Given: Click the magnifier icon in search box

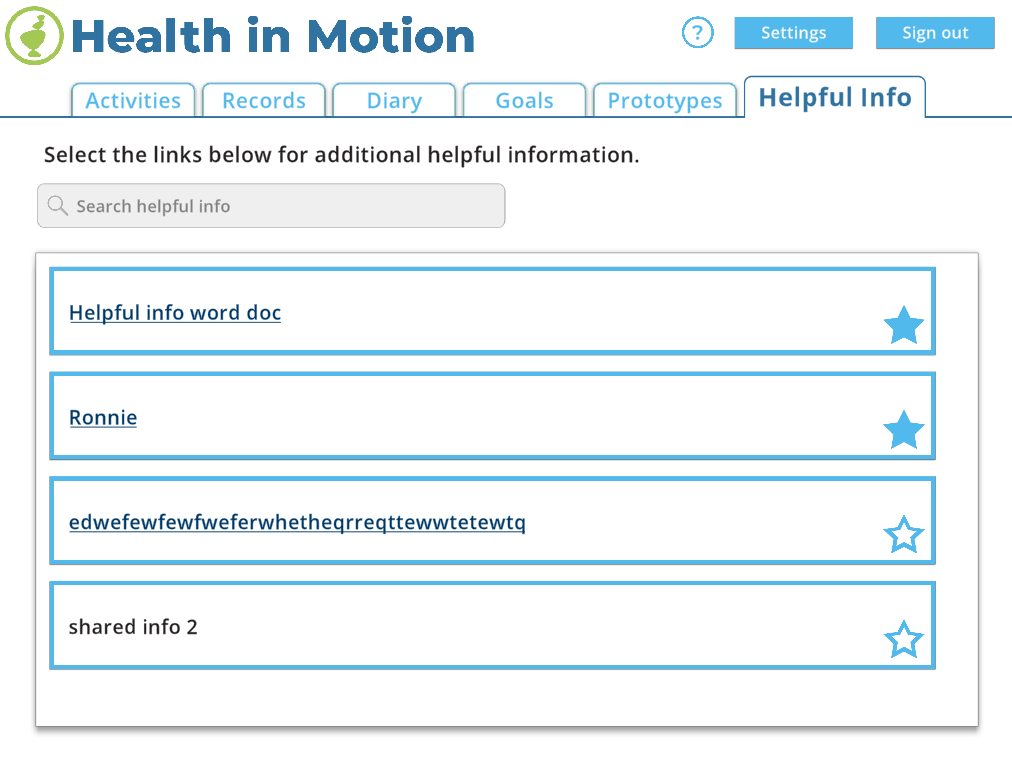Looking at the screenshot, I should click(x=58, y=206).
